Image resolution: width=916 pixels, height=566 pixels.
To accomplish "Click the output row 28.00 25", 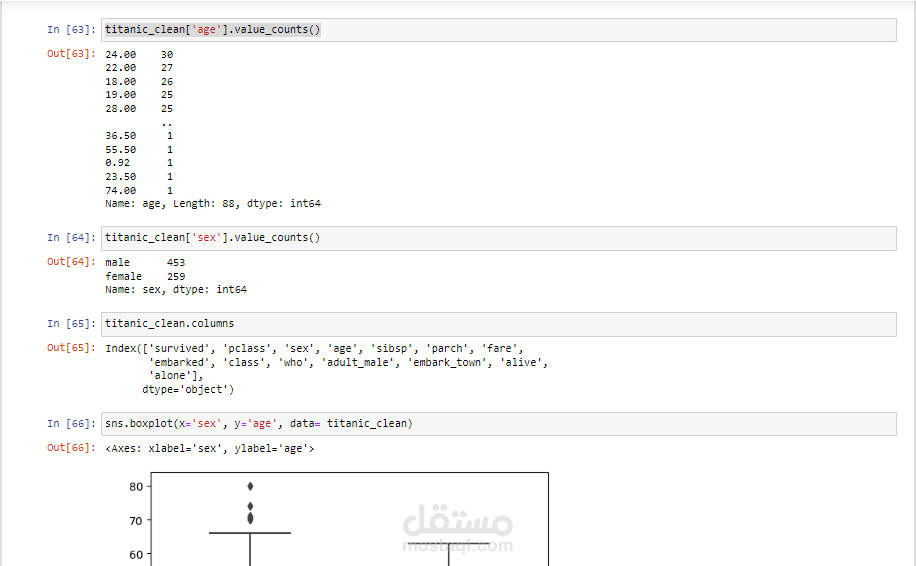I will (x=139, y=109).
